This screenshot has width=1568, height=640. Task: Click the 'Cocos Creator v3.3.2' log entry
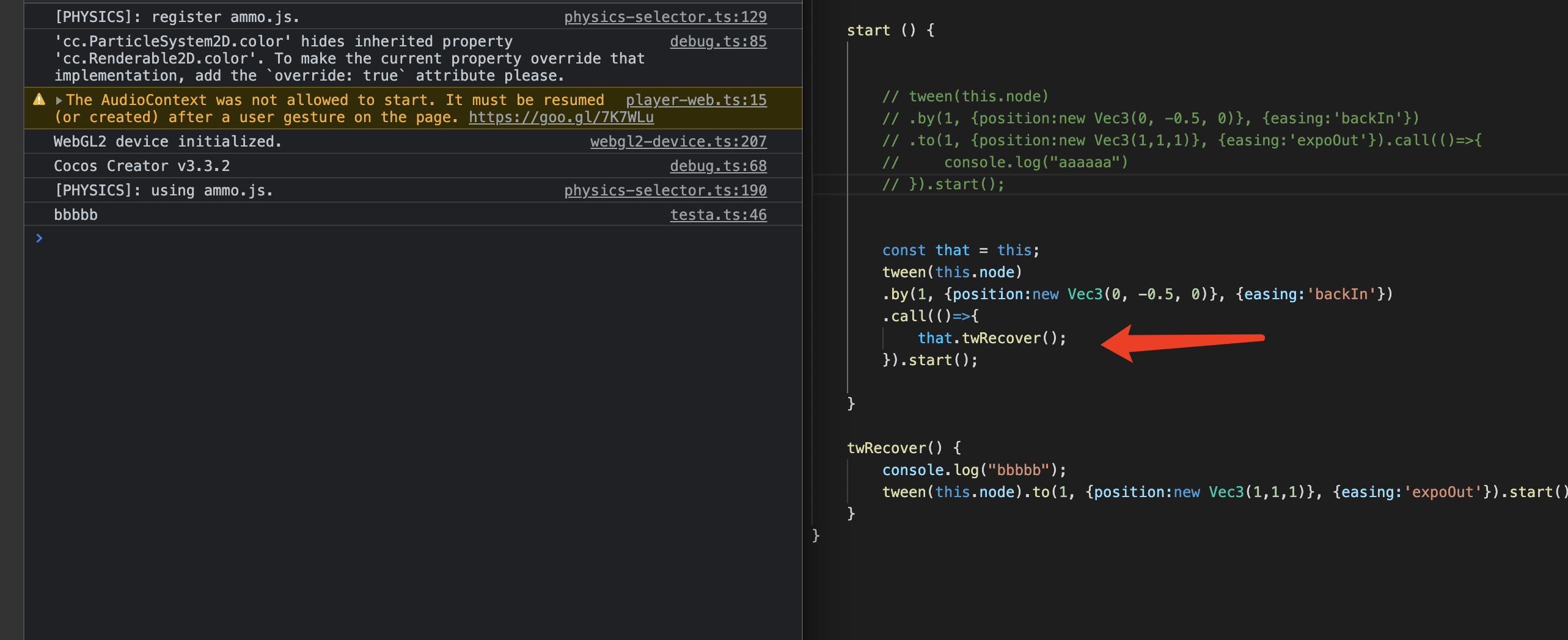point(142,166)
